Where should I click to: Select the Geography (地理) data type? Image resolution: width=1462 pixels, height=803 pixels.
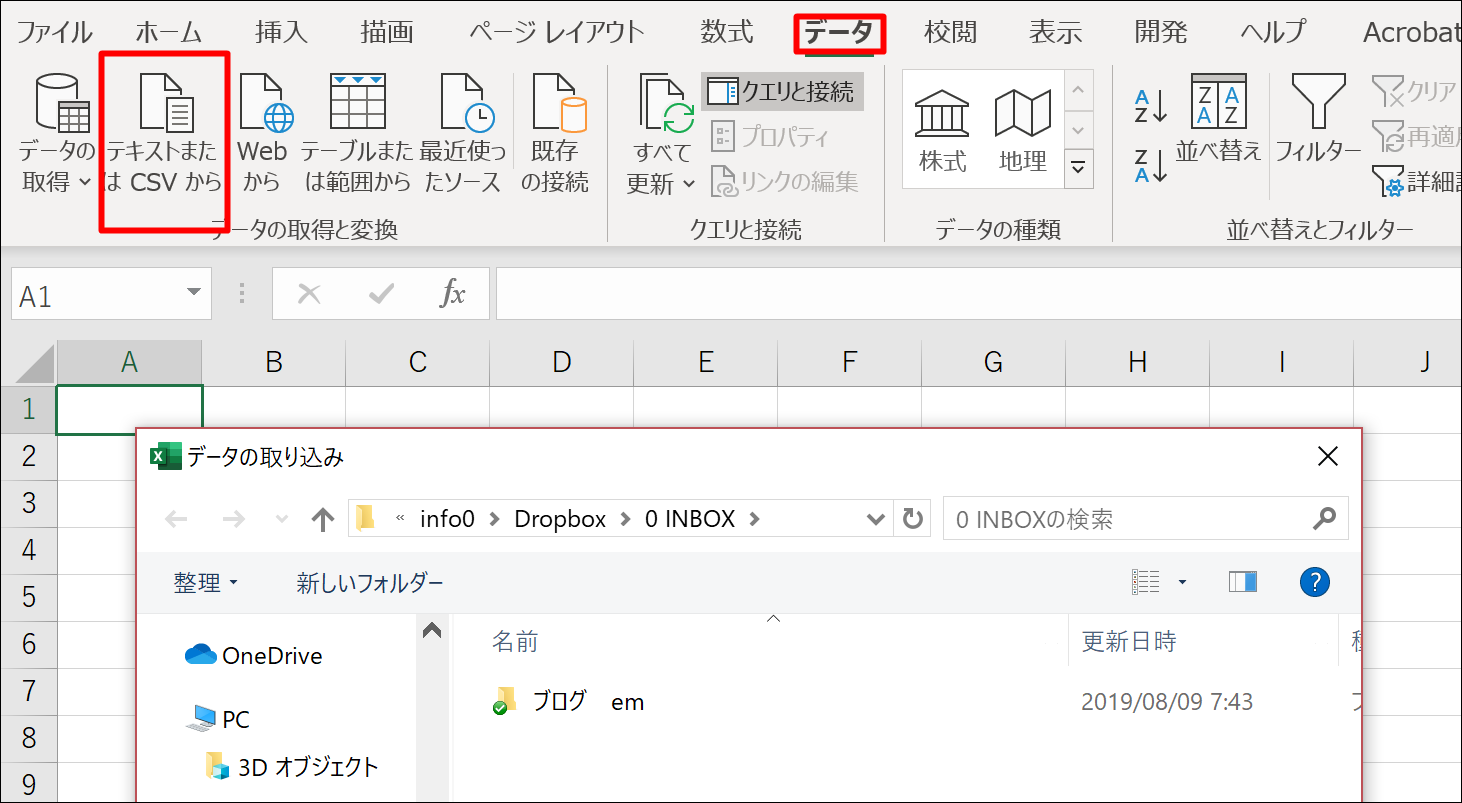(x=1022, y=130)
